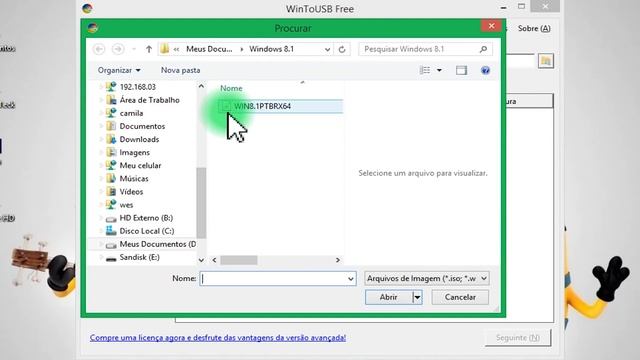Select Área de Trabalho in the tree

pos(149,100)
